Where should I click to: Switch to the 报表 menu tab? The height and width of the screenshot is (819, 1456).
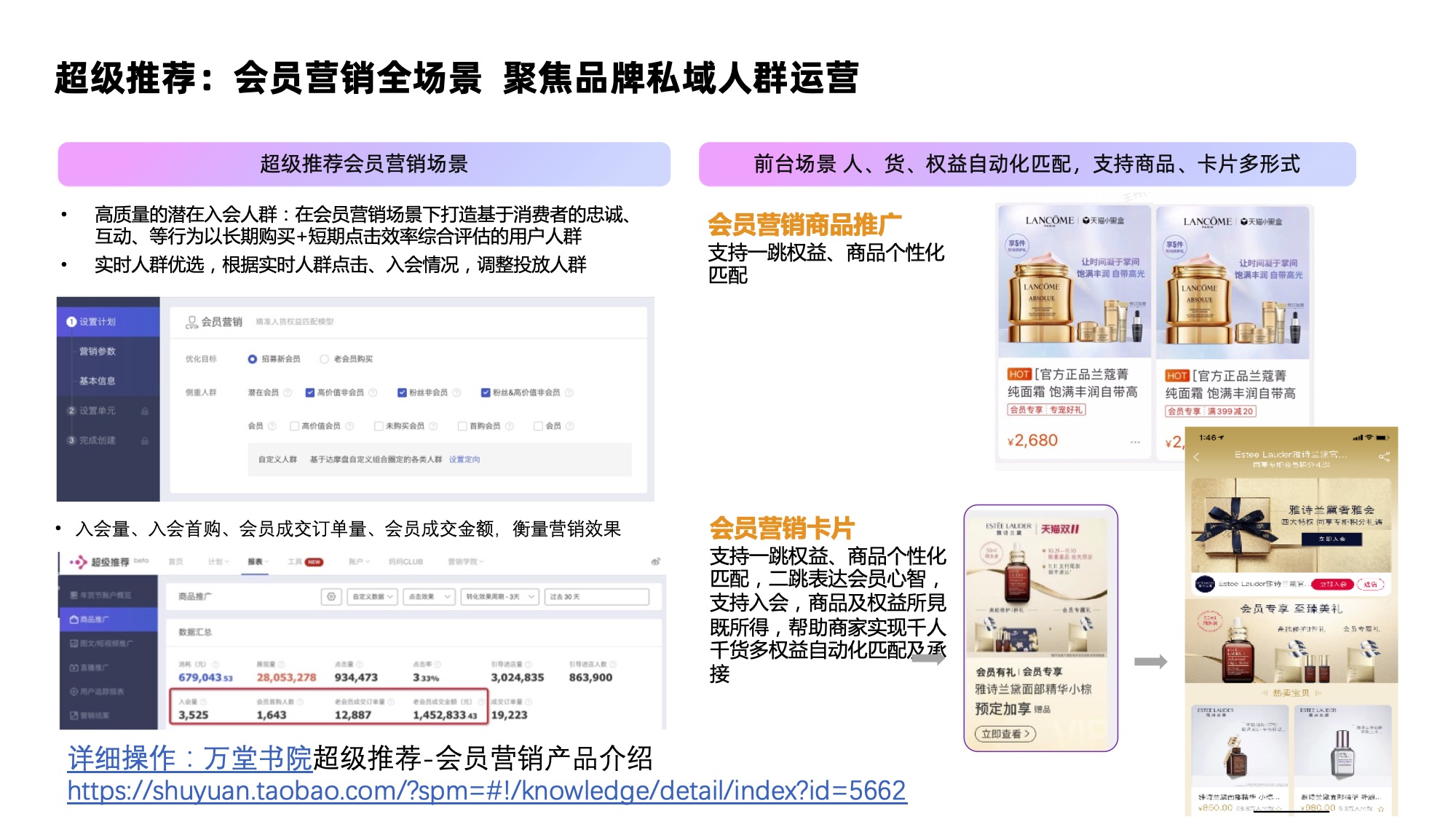click(256, 562)
